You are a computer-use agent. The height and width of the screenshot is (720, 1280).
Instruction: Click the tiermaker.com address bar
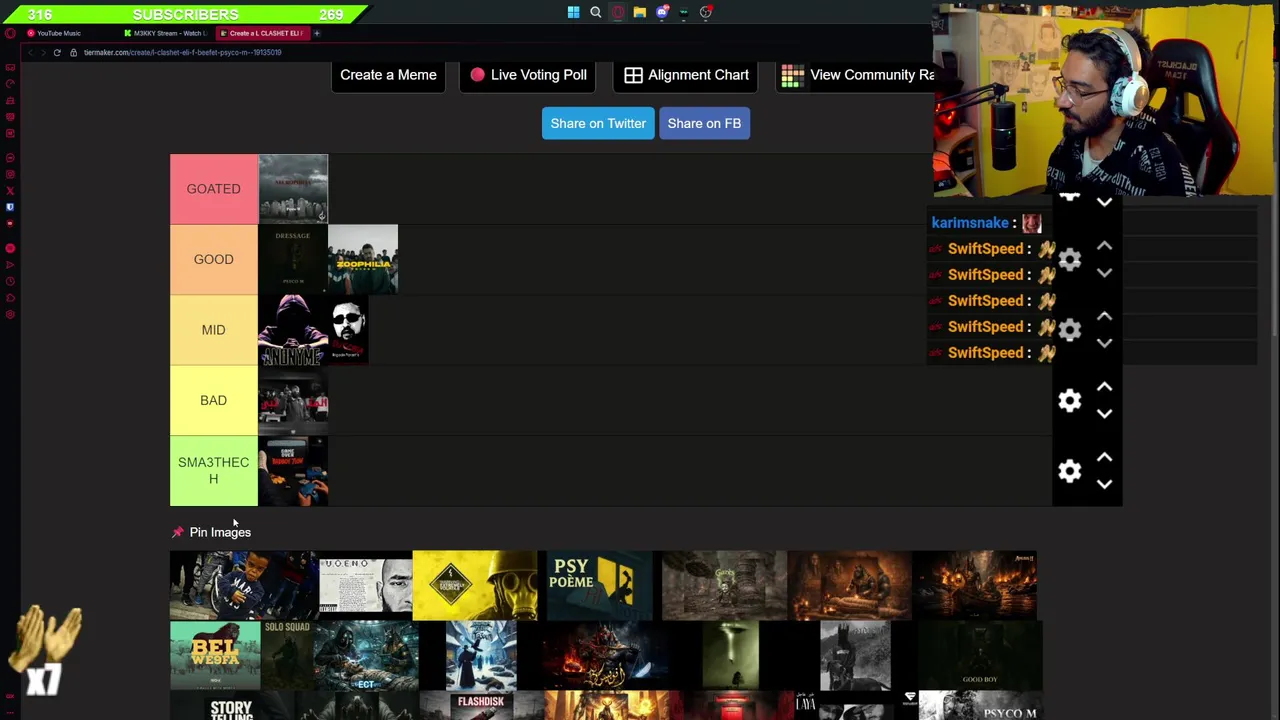[x=182, y=52]
